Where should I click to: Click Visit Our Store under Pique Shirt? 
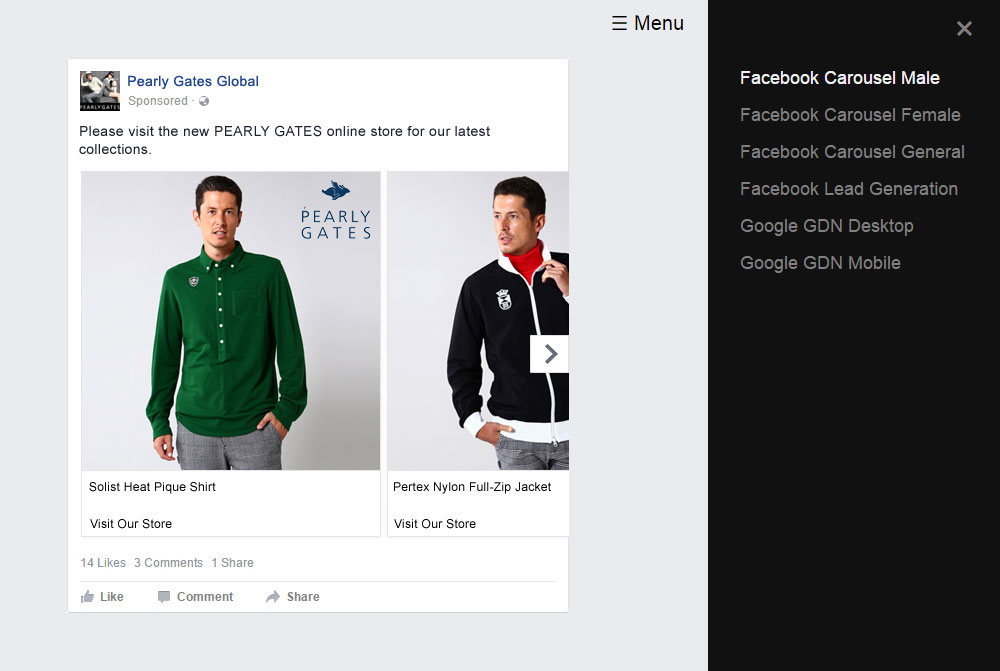coord(131,524)
